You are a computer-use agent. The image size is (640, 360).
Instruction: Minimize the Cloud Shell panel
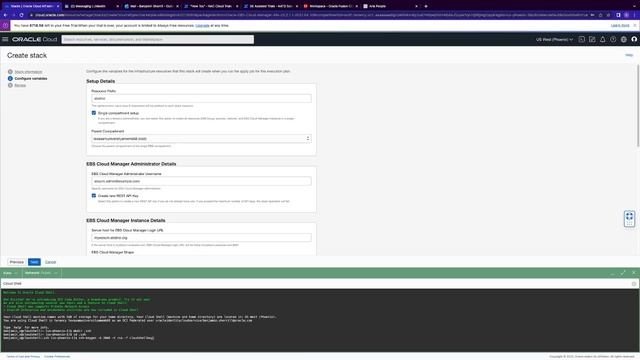tap(612, 273)
